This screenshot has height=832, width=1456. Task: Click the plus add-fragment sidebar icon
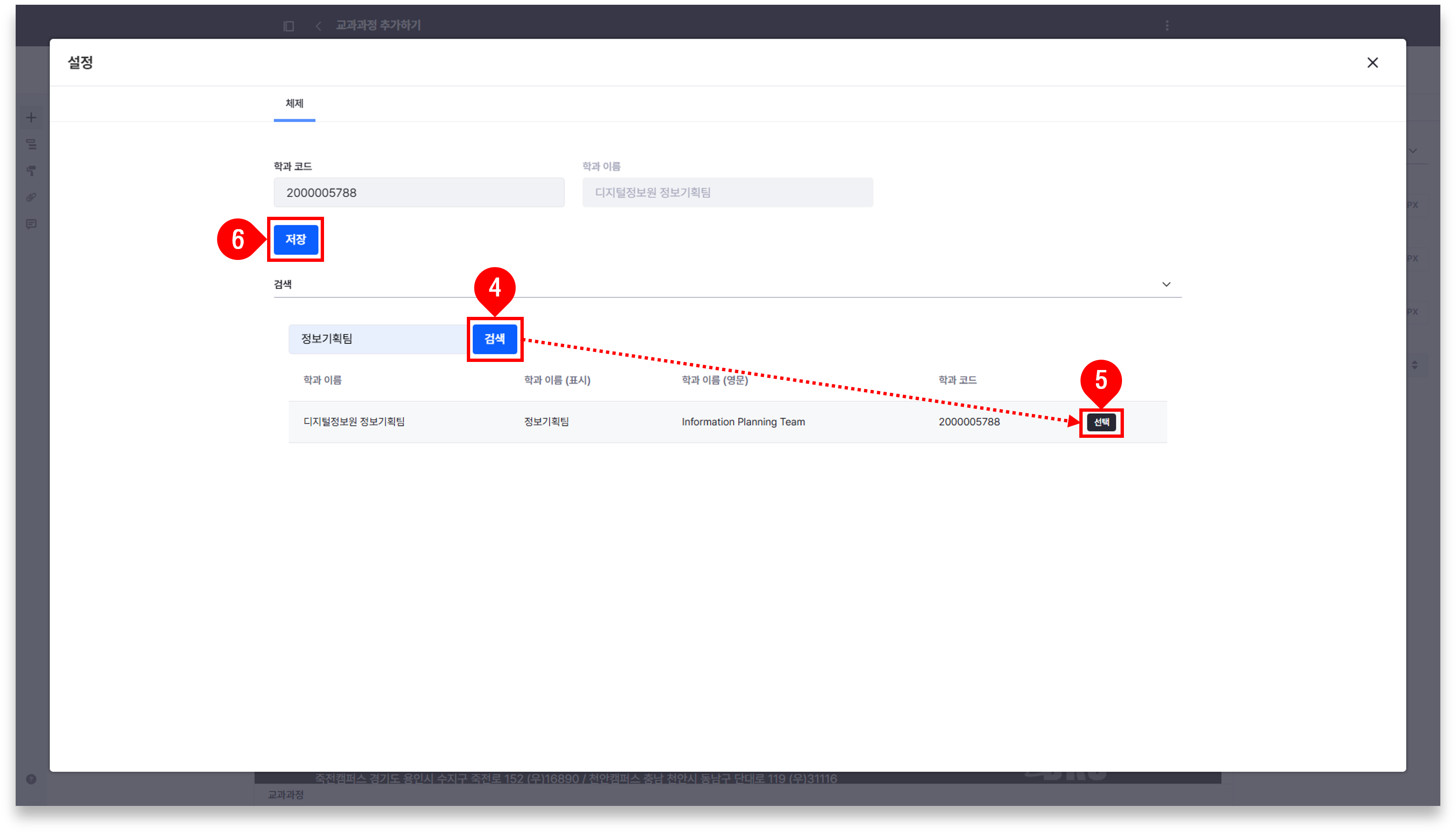tap(31, 118)
